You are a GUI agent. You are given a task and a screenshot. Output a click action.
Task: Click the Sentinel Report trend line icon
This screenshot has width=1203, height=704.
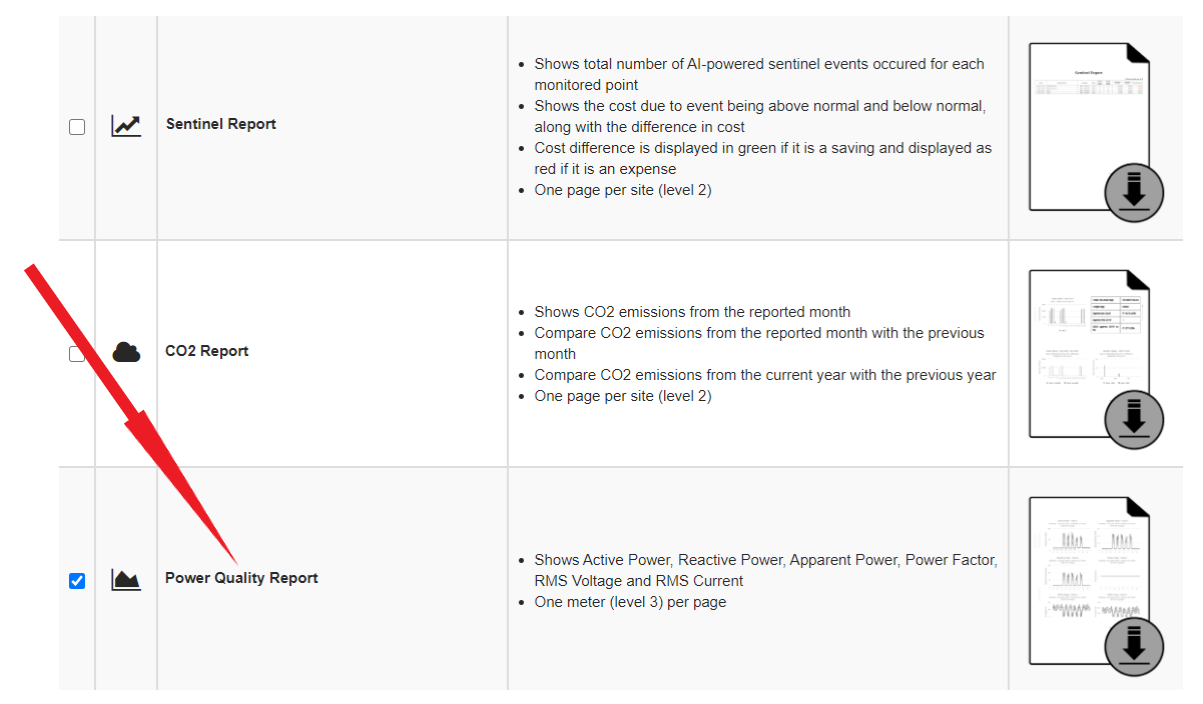click(x=126, y=126)
